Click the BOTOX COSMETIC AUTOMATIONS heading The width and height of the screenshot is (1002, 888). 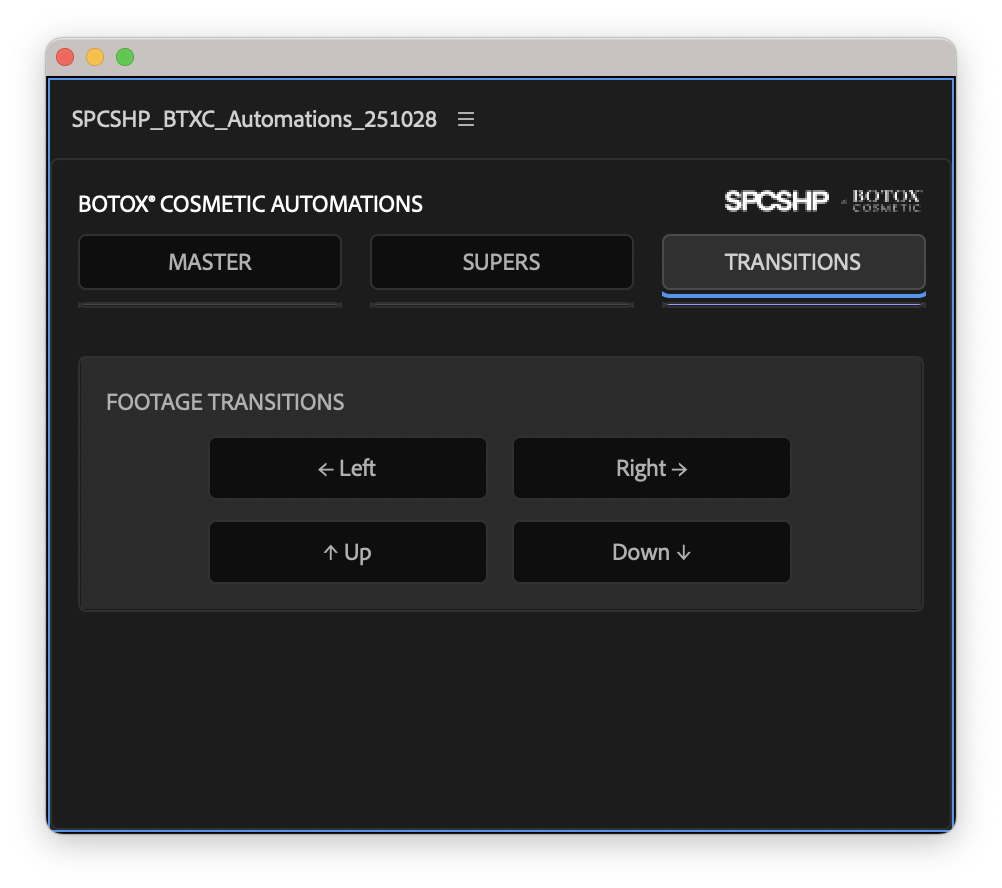pos(250,204)
